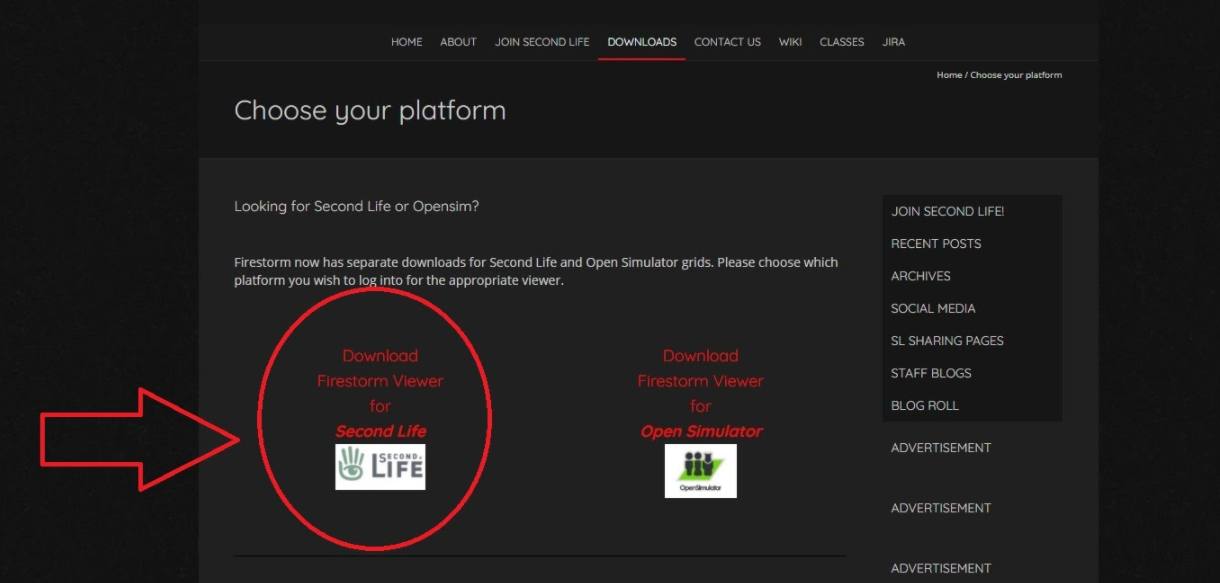Open STAFF BLOGS in the sidebar
The image size is (1220, 583).
click(x=931, y=373)
